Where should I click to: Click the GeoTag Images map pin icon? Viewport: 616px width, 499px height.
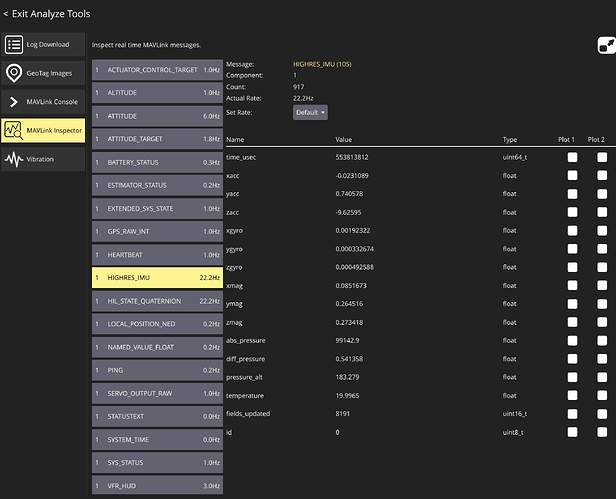pos(14,73)
